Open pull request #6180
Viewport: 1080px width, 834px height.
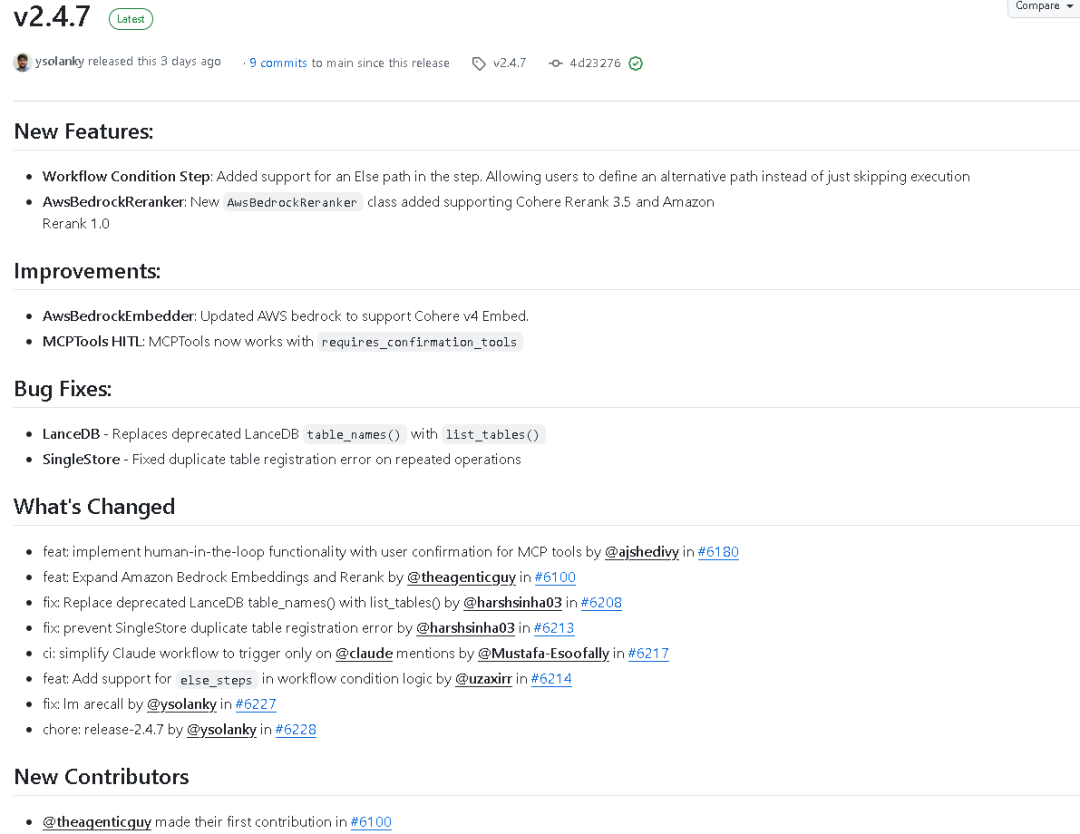pyautogui.click(x=718, y=552)
